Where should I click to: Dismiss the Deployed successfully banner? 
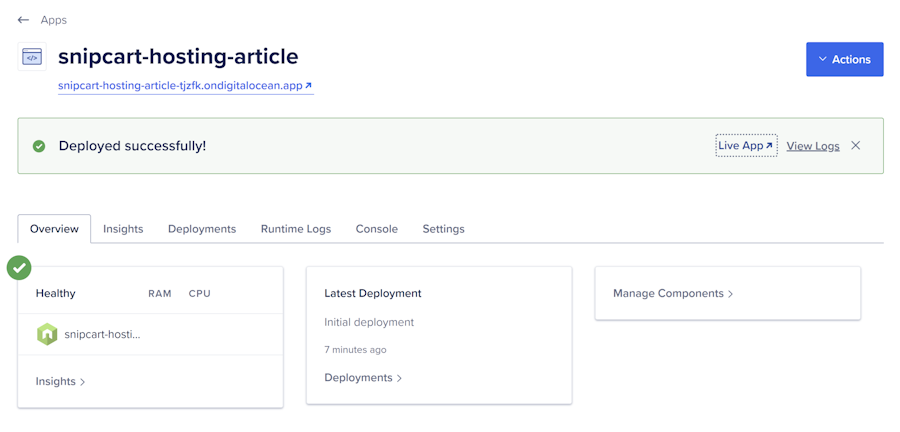click(856, 146)
